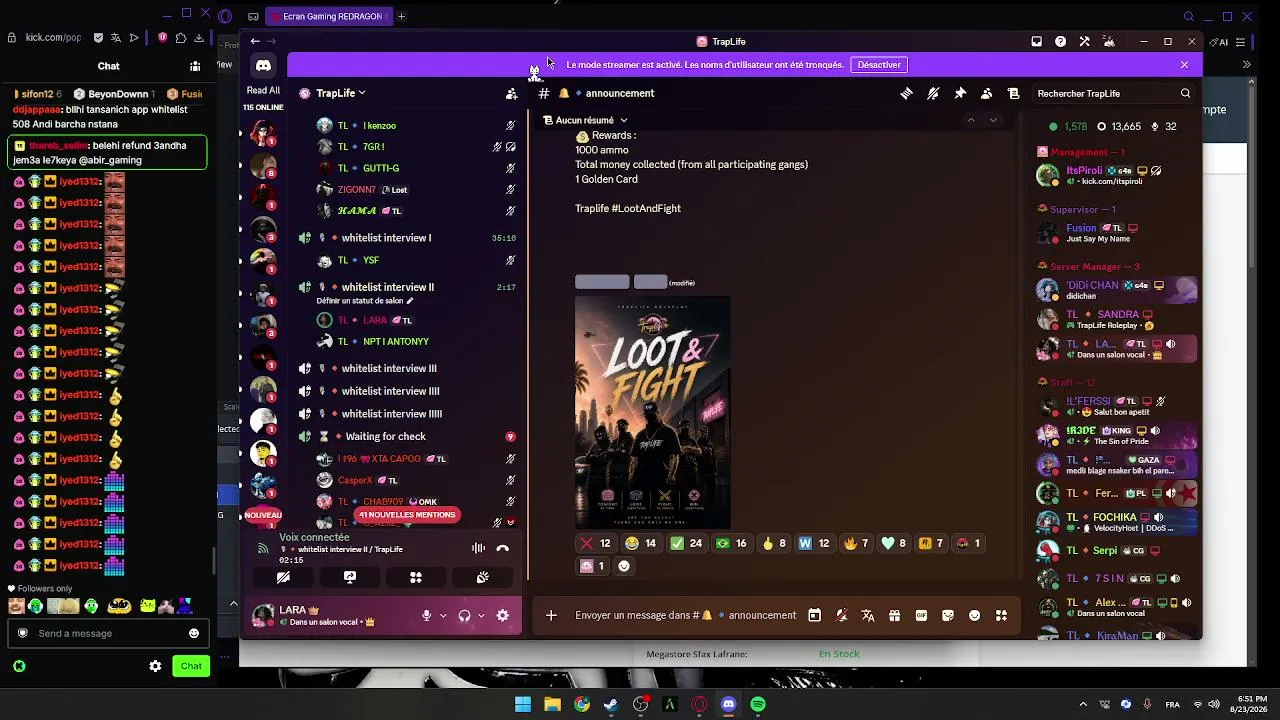This screenshot has height=720, width=1280.
Task: Open a new browser tab
Action: [401, 16]
